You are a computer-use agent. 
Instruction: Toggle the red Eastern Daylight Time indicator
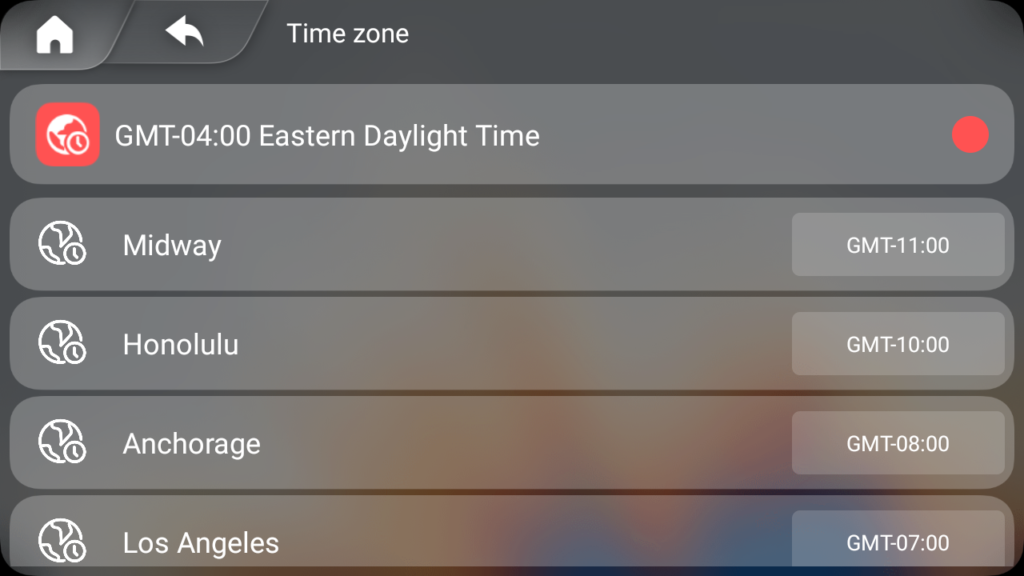click(970, 135)
